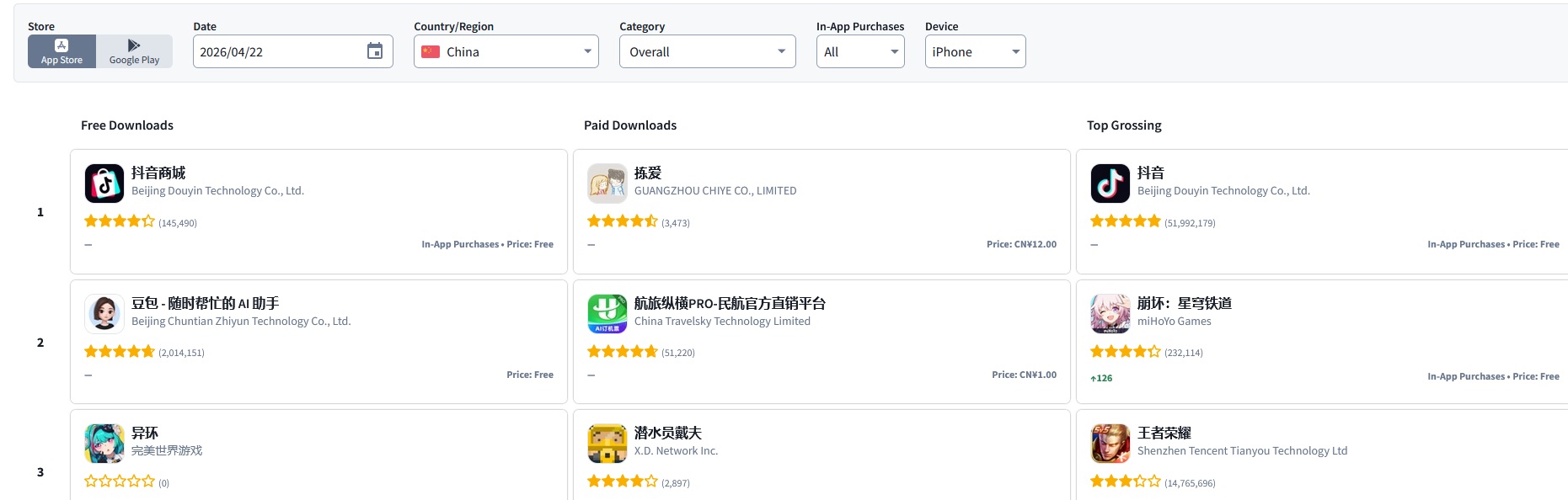Click the China flag icon
The image size is (1568, 500).
431,51
